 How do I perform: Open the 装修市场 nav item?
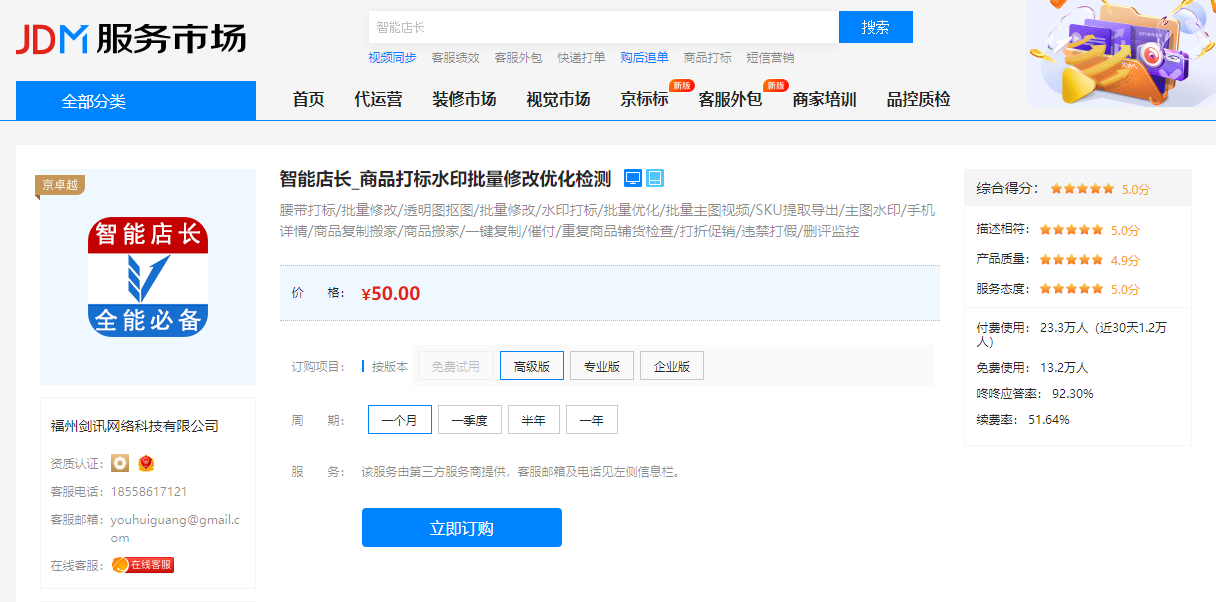(x=464, y=100)
